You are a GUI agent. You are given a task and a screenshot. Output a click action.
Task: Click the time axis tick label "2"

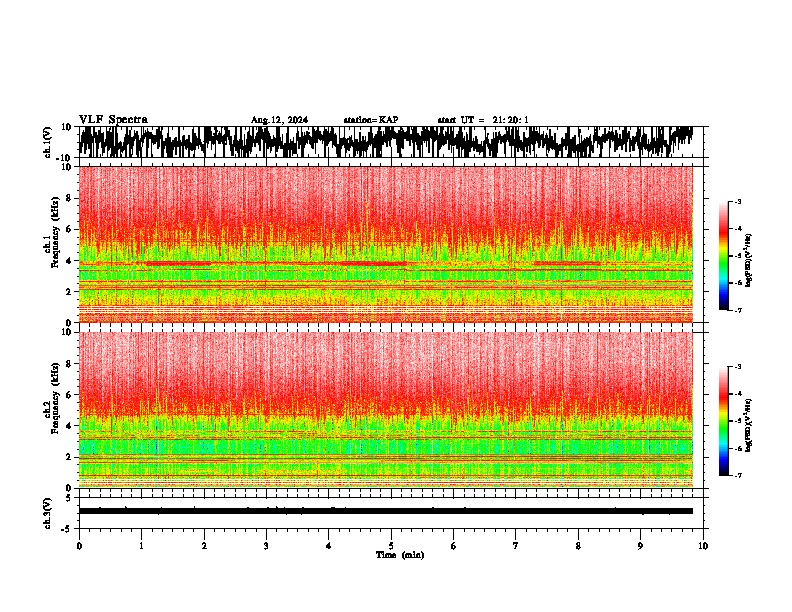click(x=204, y=546)
